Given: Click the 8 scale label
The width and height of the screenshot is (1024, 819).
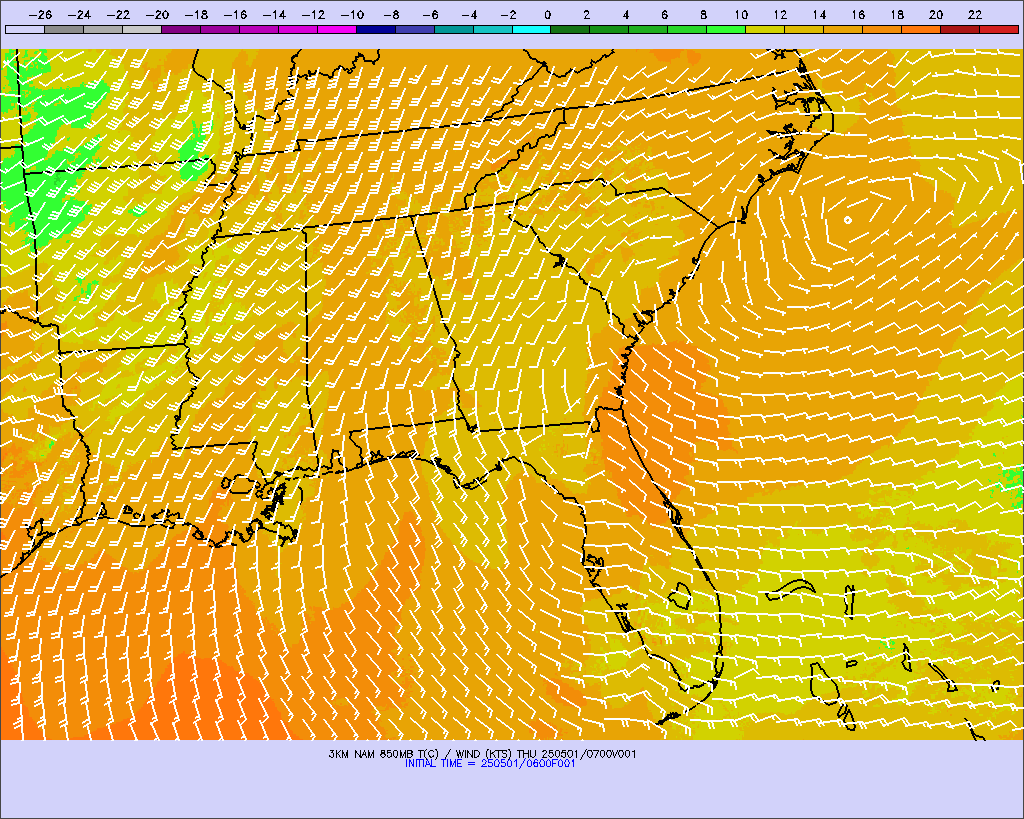Looking at the screenshot, I should tap(703, 15).
